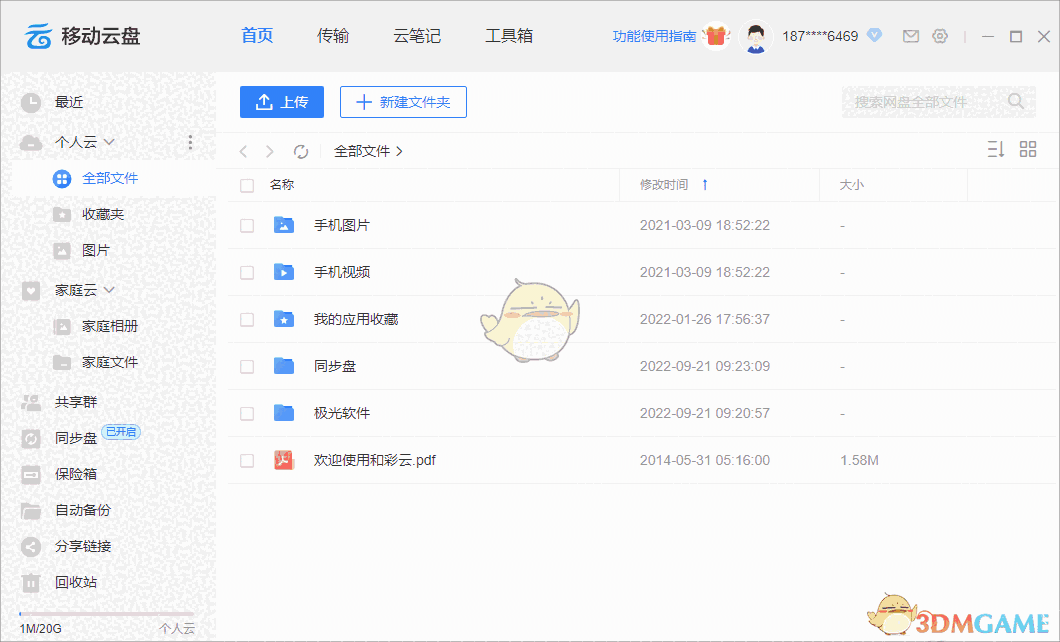This screenshot has width=1060, height=642.
Task: Create a new folder with 新建文件夹
Action: point(403,101)
